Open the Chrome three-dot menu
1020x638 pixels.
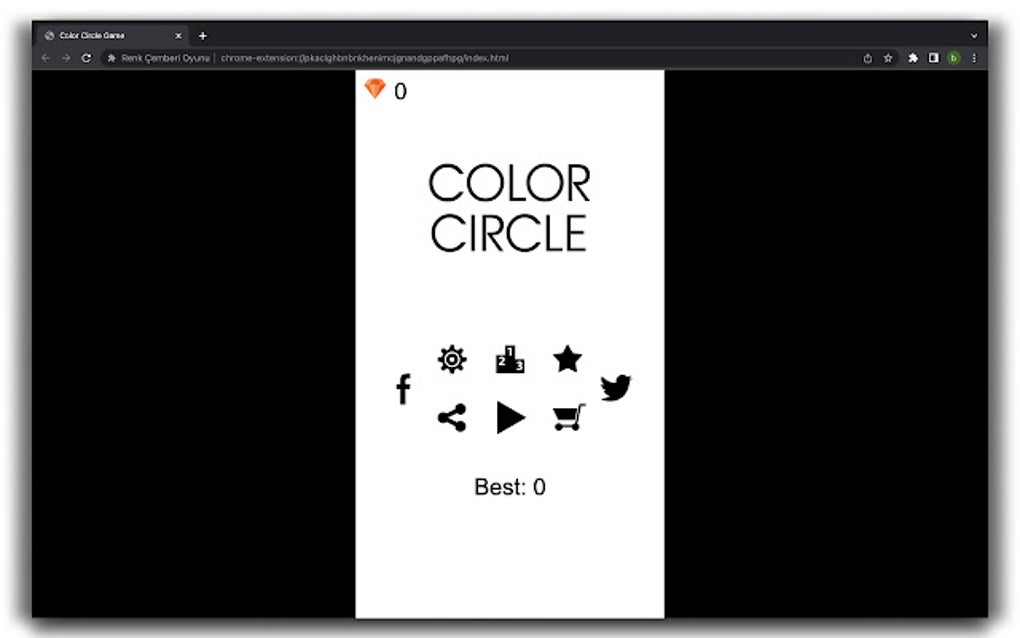pyautogui.click(x=975, y=58)
